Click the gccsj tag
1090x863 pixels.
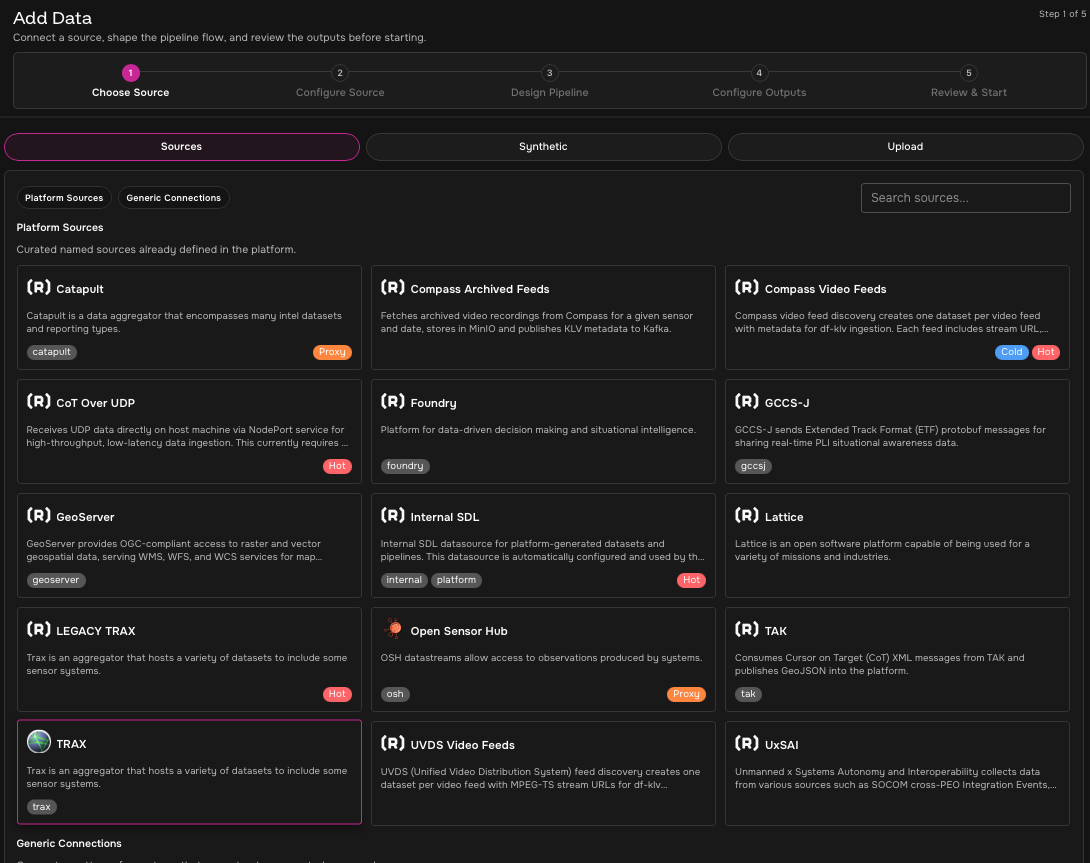click(x=754, y=466)
